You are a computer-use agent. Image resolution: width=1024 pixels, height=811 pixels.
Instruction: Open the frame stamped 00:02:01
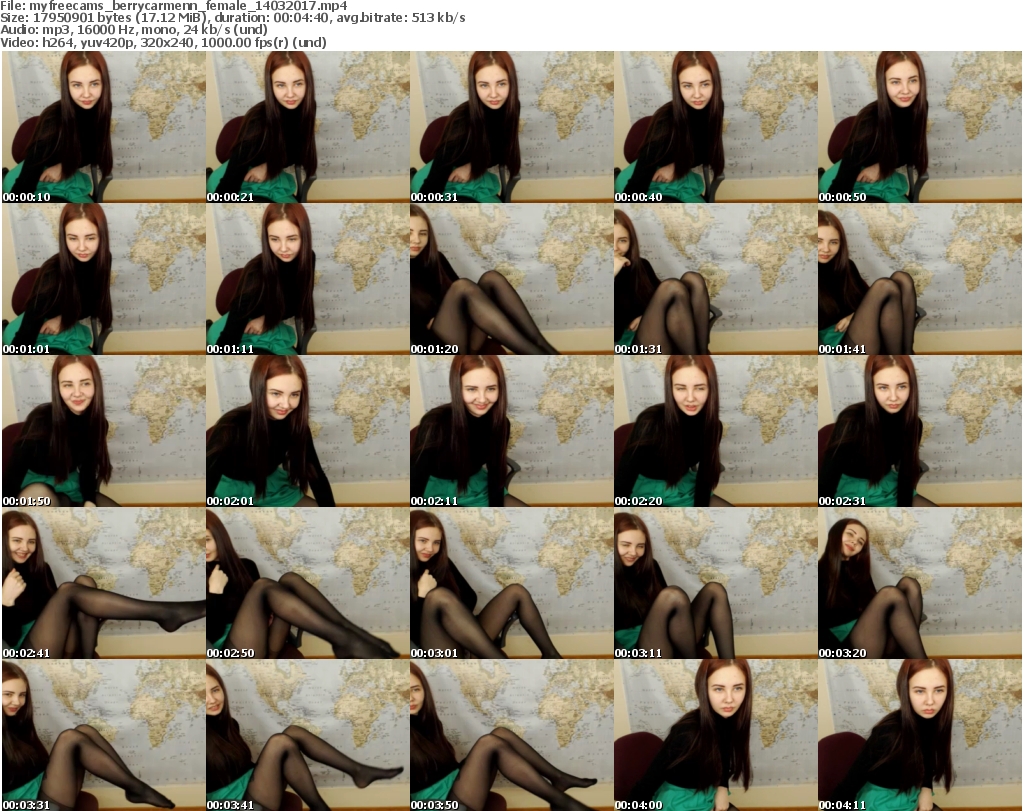[308, 431]
